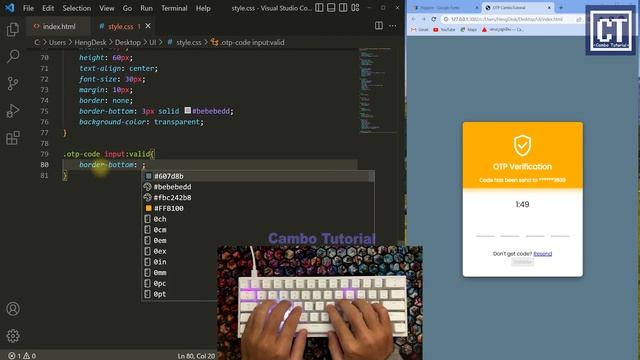Open the editor More Actions ellipsis
The width and height of the screenshot is (640, 360).
[393, 26]
